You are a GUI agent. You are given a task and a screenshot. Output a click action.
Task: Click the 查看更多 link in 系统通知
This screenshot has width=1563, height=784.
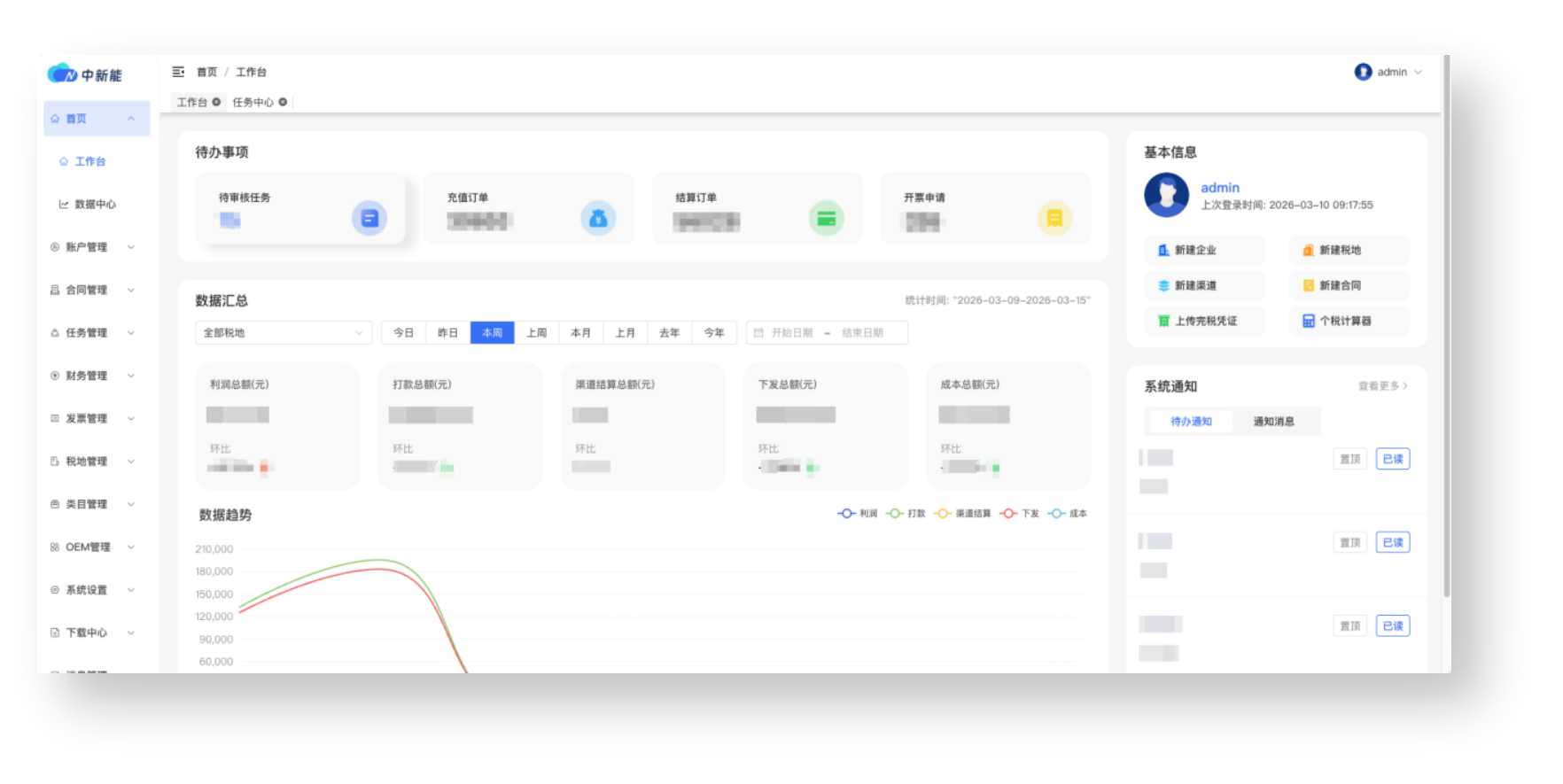[1382, 386]
